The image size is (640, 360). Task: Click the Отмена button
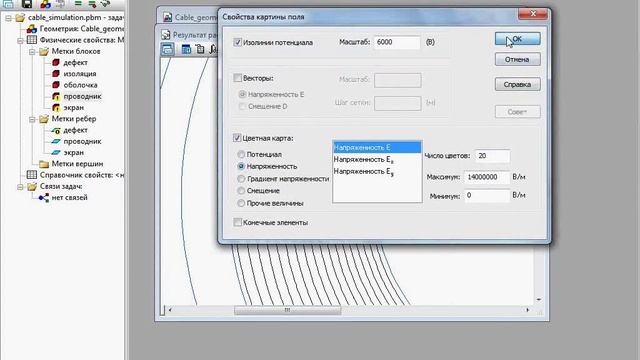518,59
